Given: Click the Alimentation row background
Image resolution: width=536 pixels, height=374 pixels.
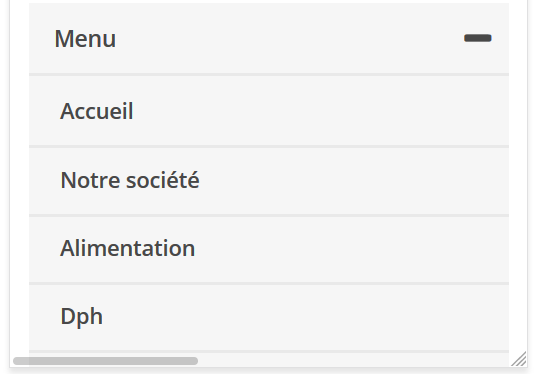Looking at the screenshot, I should point(269,250).
